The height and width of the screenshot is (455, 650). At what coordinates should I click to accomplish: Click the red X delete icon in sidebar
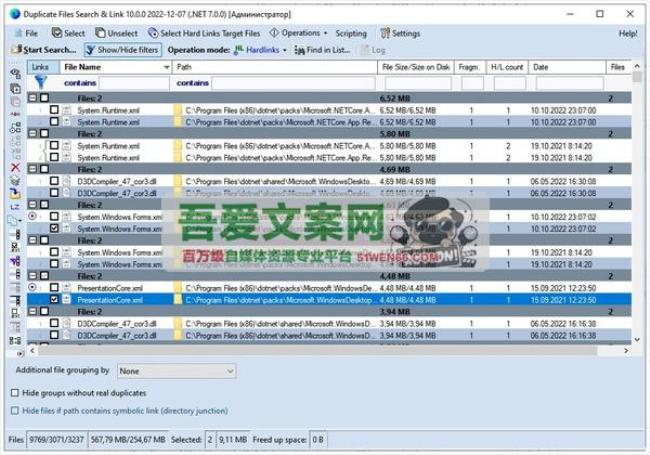pos(15,167)
